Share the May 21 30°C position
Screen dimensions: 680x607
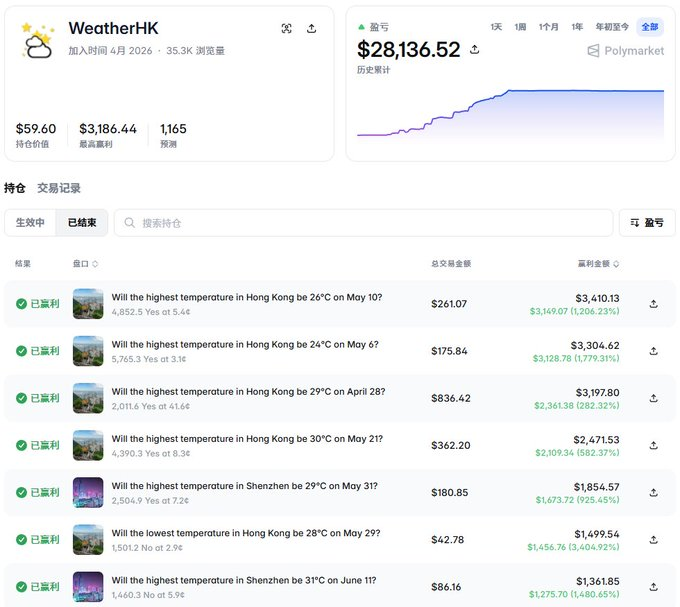pos(654,445)
